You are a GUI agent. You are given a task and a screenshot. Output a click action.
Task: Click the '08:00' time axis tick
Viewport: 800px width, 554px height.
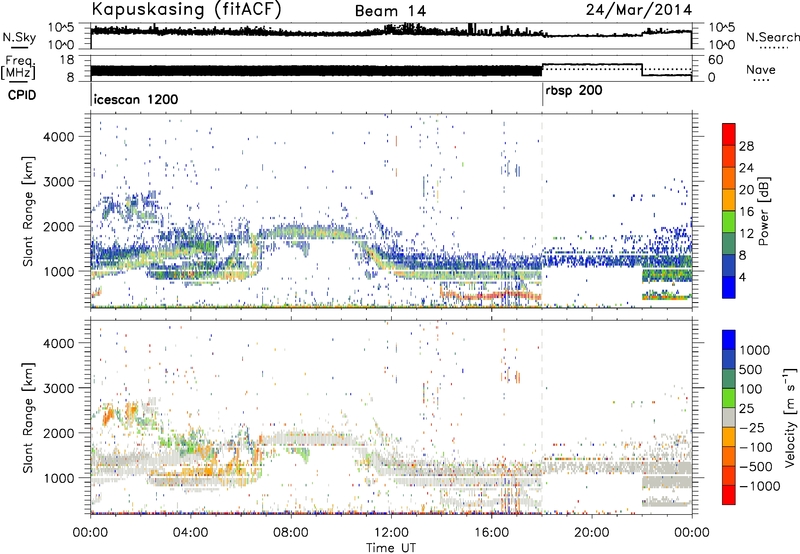[x=291, y=533]
